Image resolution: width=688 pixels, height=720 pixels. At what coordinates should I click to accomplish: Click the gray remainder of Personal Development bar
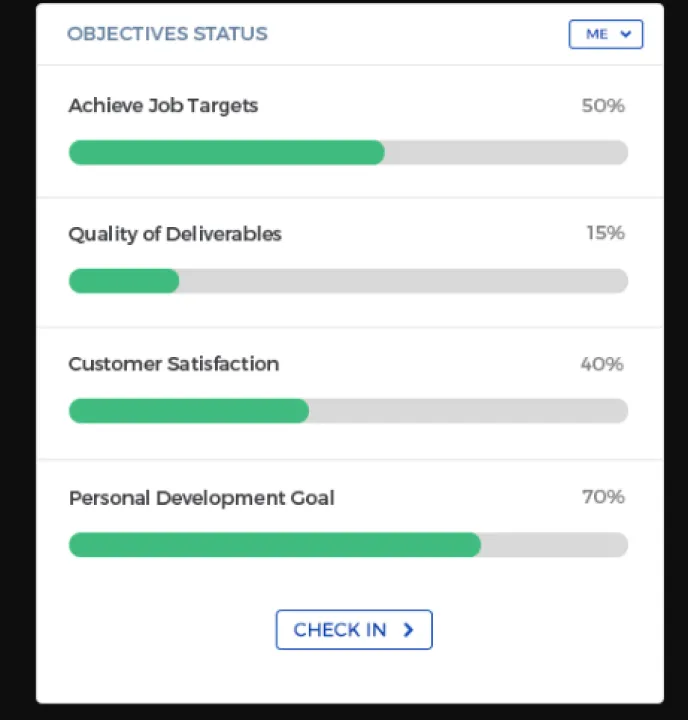pyautogui.click(x=554, y=545)
